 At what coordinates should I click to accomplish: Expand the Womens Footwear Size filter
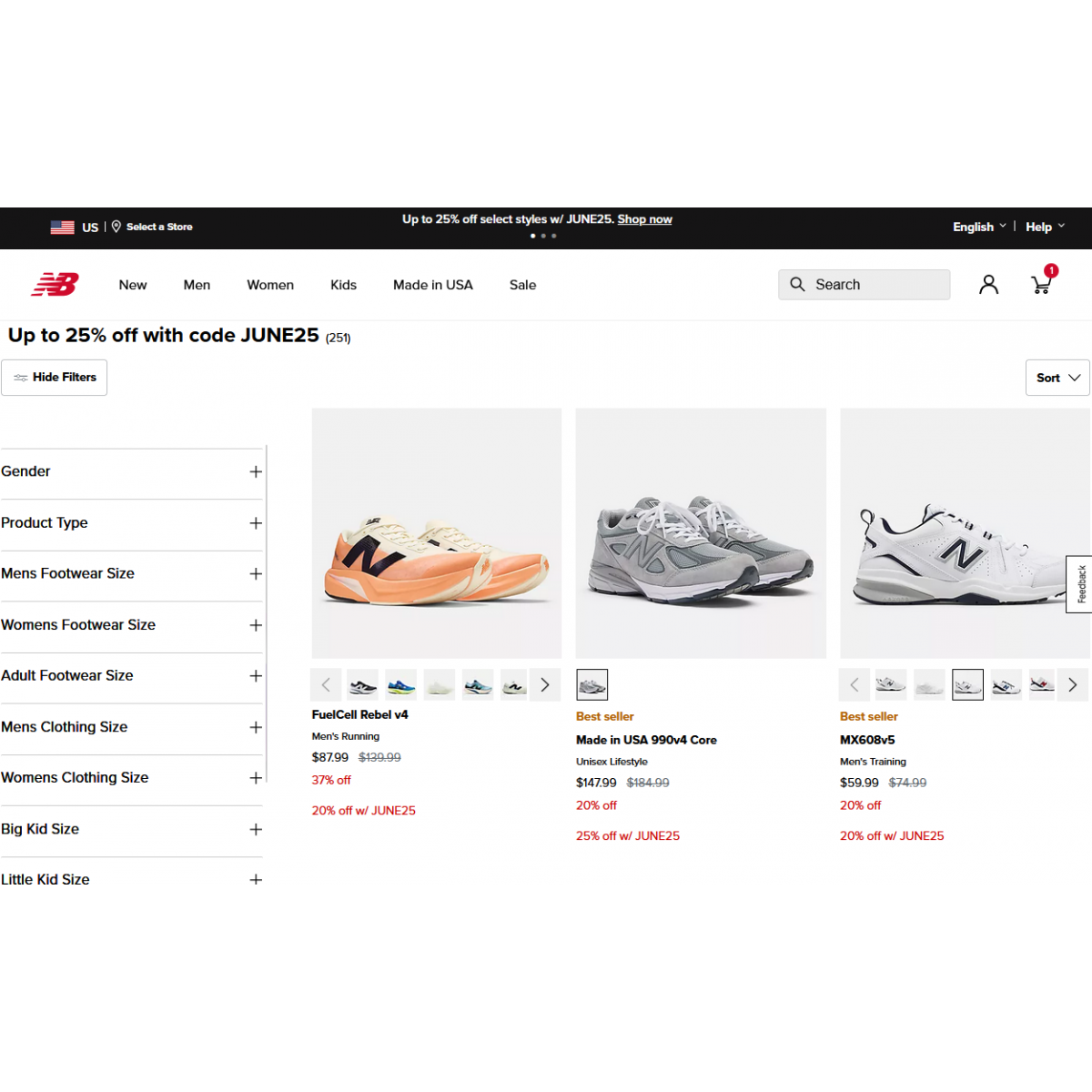[132, 625]
